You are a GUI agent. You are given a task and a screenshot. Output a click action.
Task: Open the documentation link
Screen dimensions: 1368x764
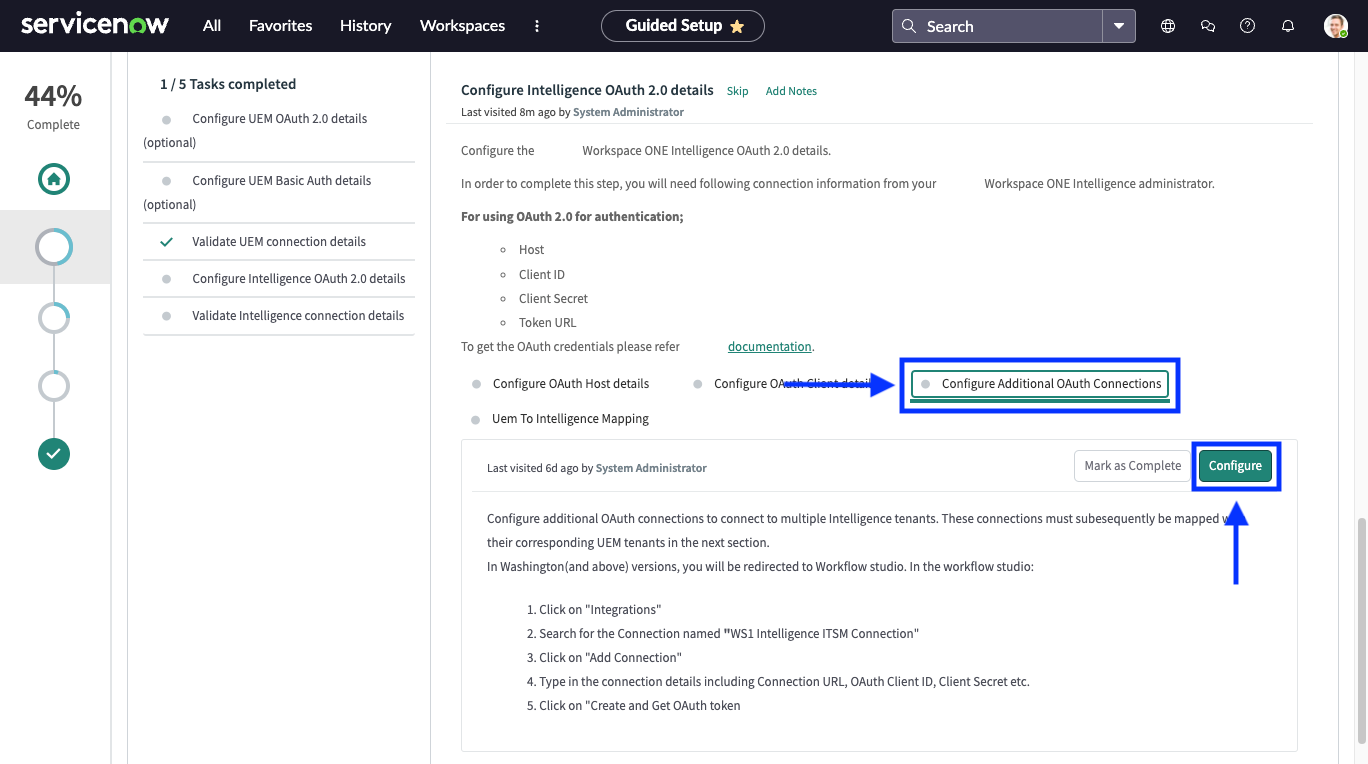pyautogui.click(x=769, y=346)
